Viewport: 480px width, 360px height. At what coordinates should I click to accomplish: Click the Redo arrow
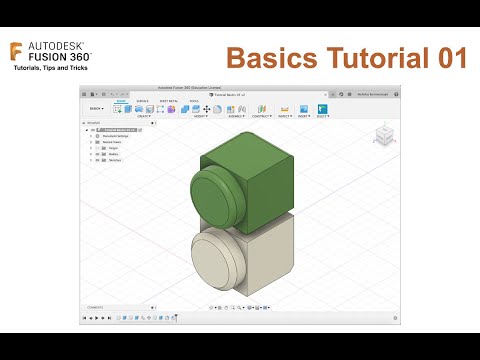click(122, 94)
